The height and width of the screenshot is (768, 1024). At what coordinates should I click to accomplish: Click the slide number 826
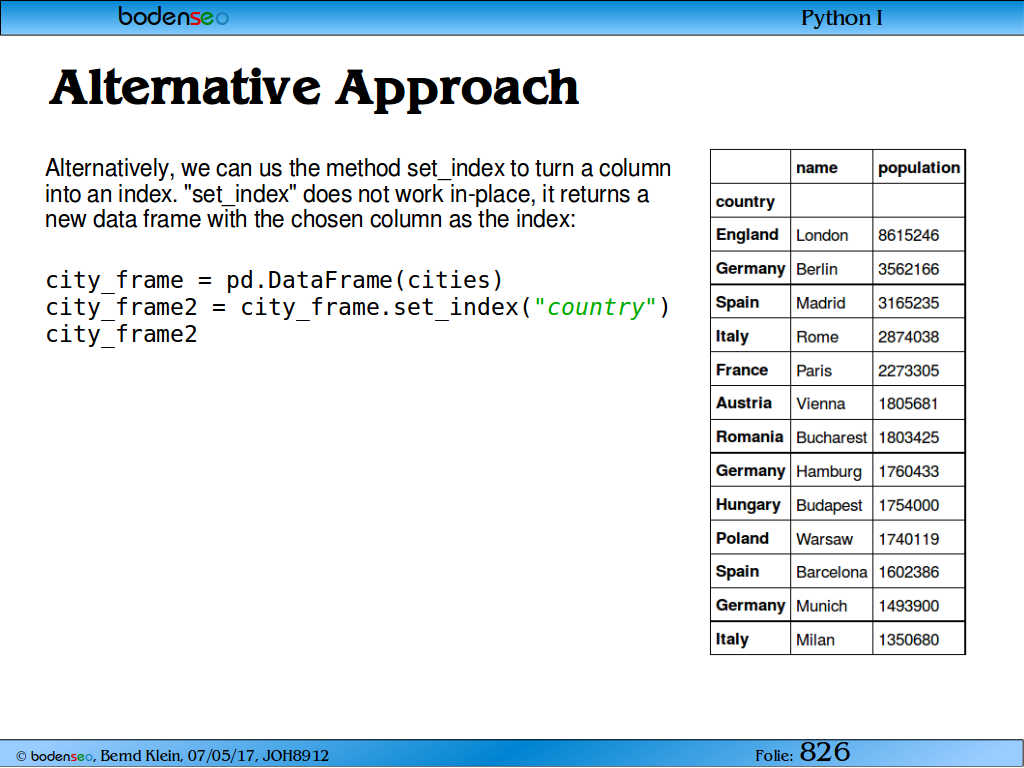825,752
